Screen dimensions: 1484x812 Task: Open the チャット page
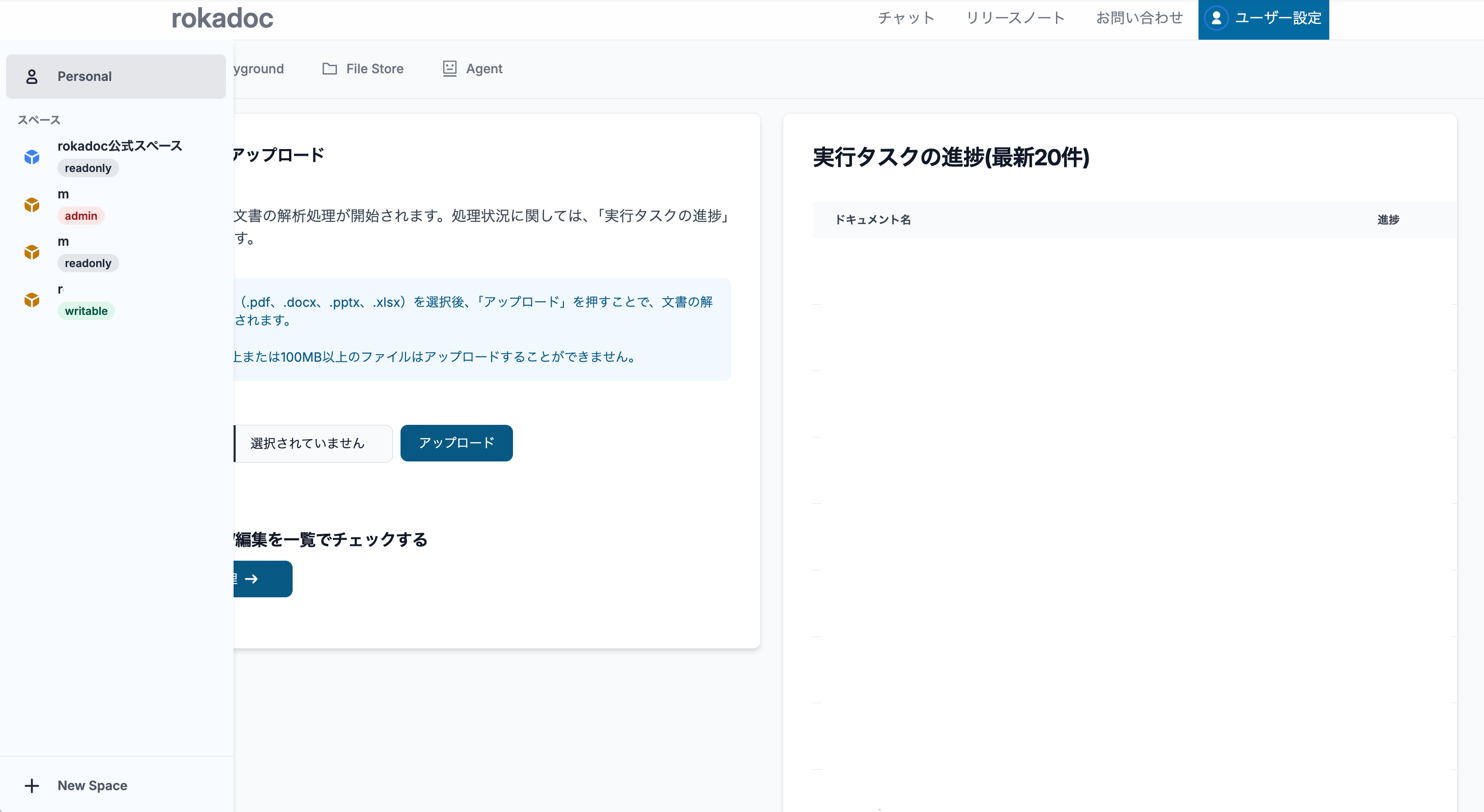coord(905,18)
